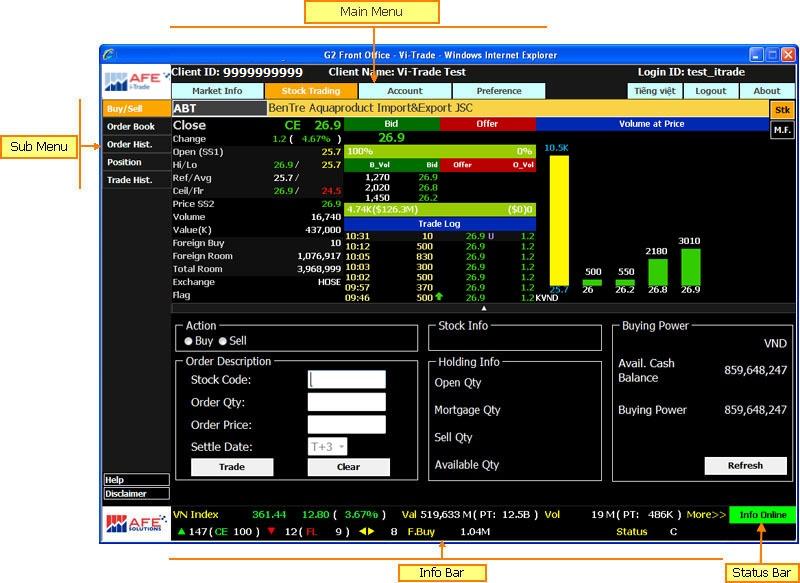Image resolution: width=800 pixels, height=583 pixels.
Task: Click the ABT stock code field
Action: tap(219, 108)
